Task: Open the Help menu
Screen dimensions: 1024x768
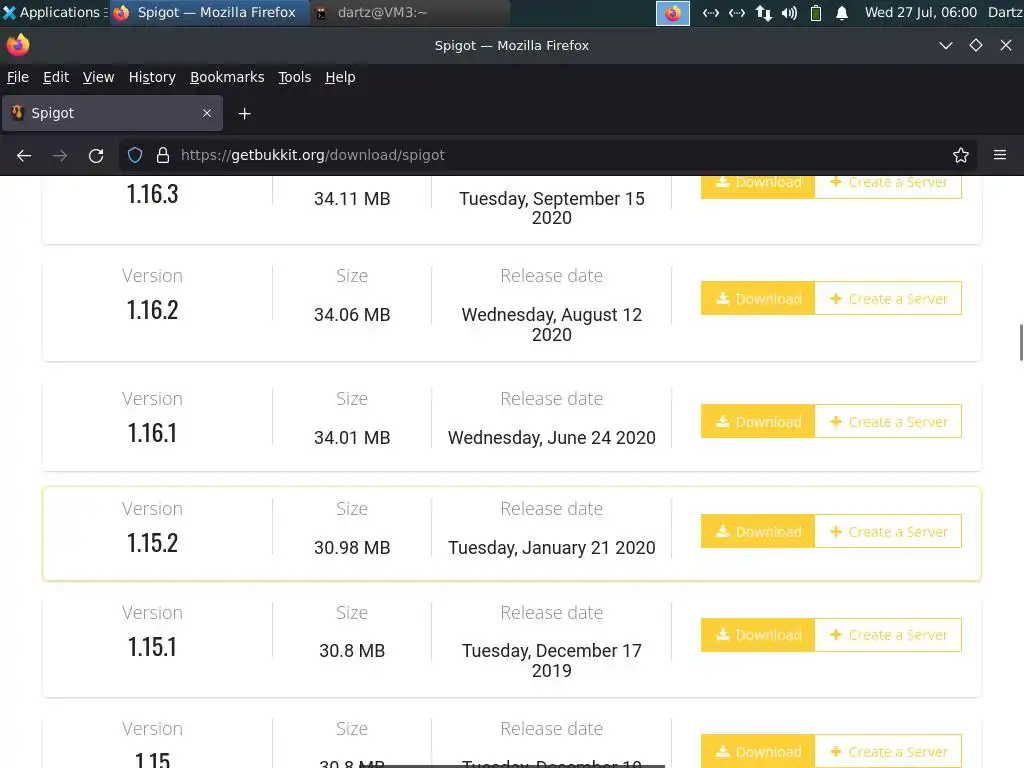Action: point(340,77)
